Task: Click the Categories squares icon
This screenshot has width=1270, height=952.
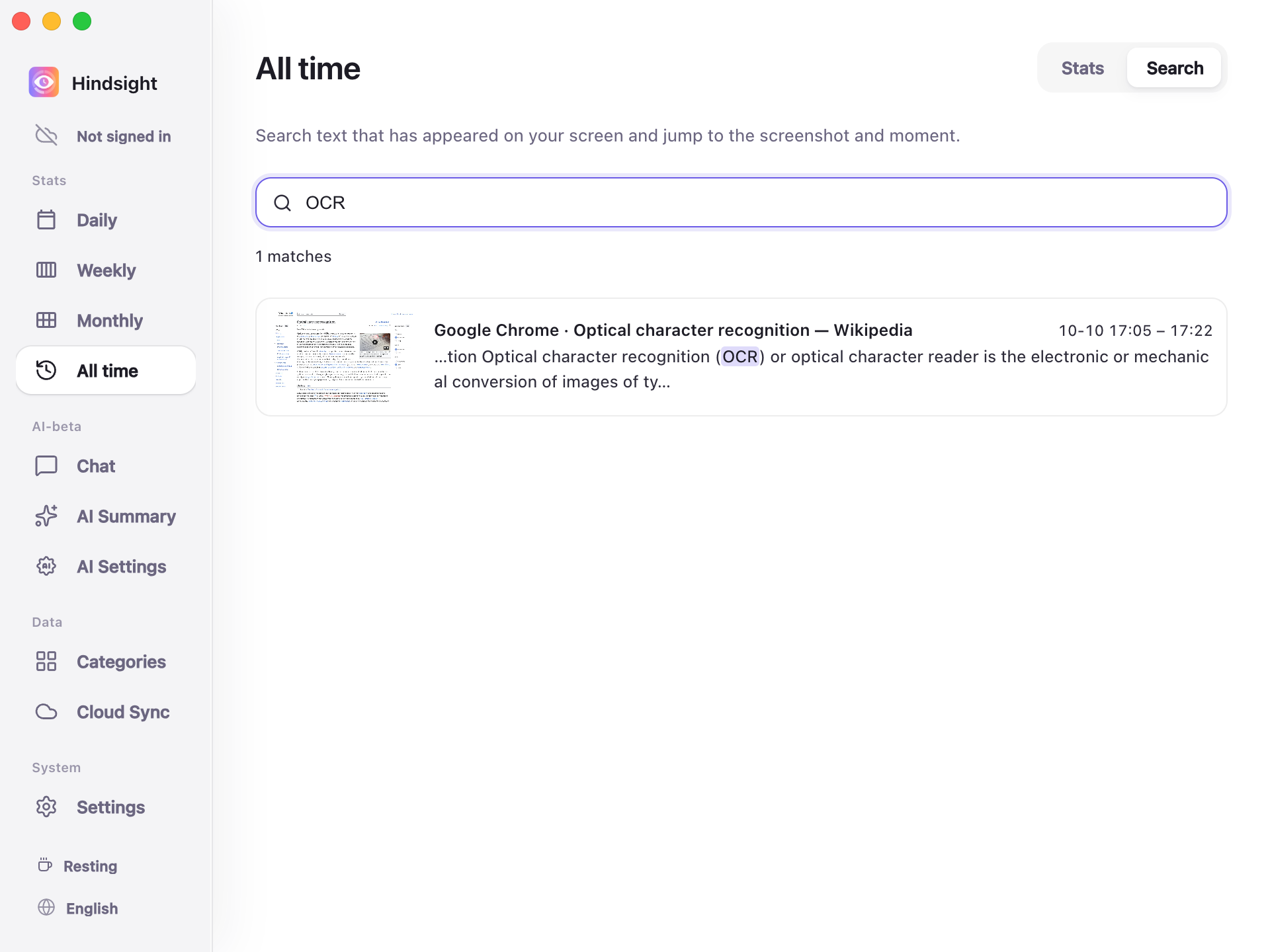Action: [x=46, y=661]
